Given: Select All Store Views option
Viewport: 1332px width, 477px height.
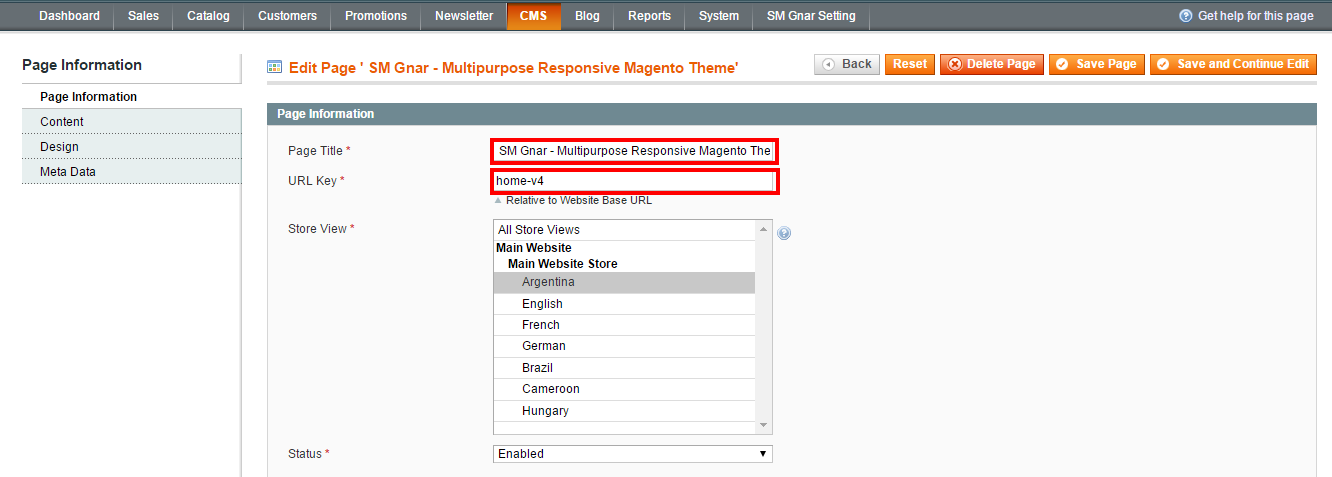Looking at the screenshot, I should coord(625,230).
